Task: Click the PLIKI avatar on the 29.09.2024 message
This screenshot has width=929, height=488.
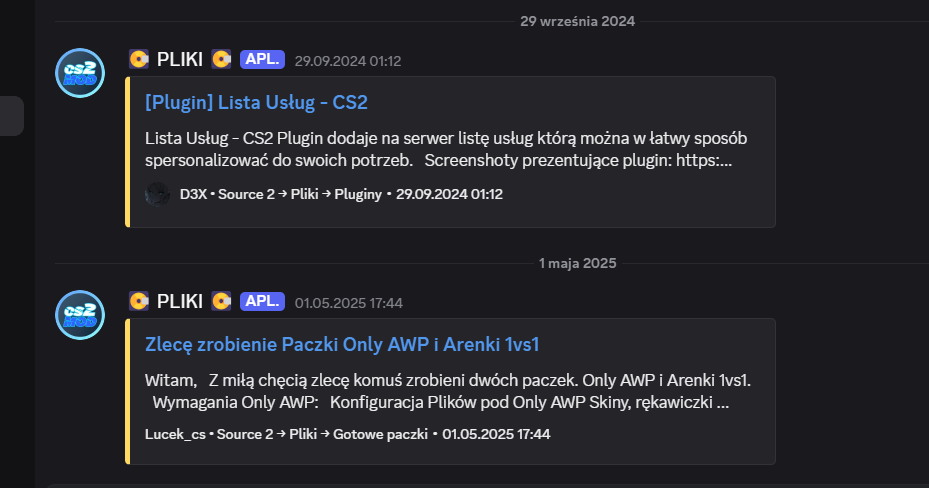Action: [80, 73]
